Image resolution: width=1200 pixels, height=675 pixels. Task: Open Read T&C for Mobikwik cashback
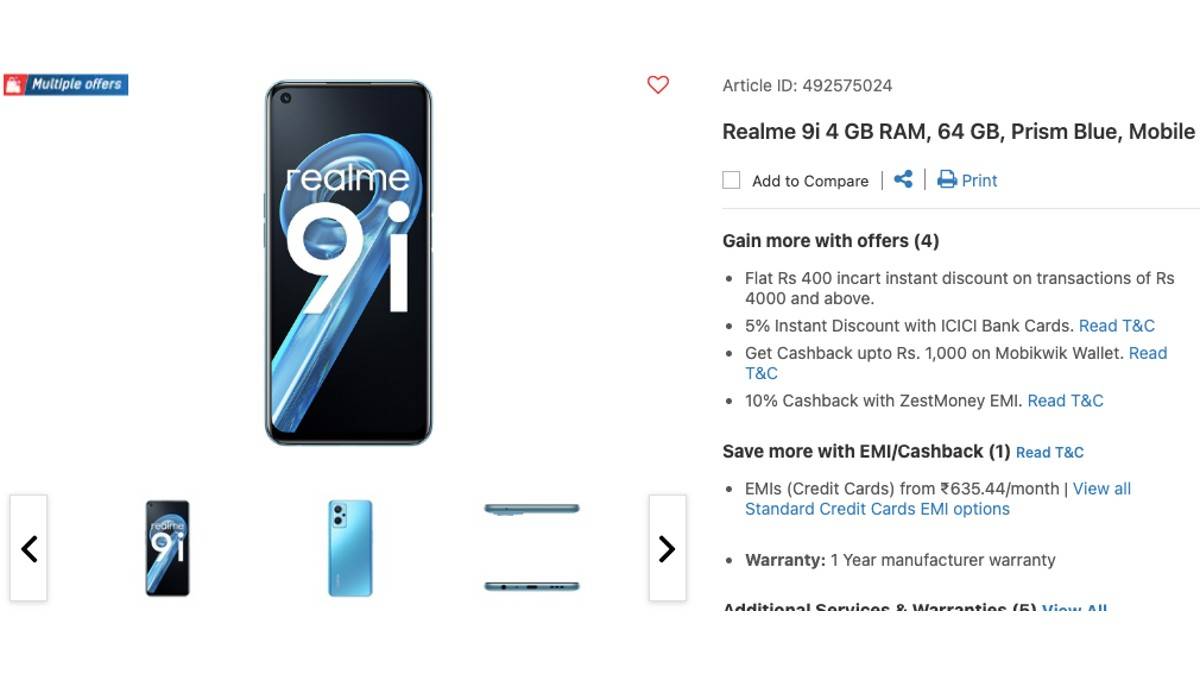(x=761, y=373)
